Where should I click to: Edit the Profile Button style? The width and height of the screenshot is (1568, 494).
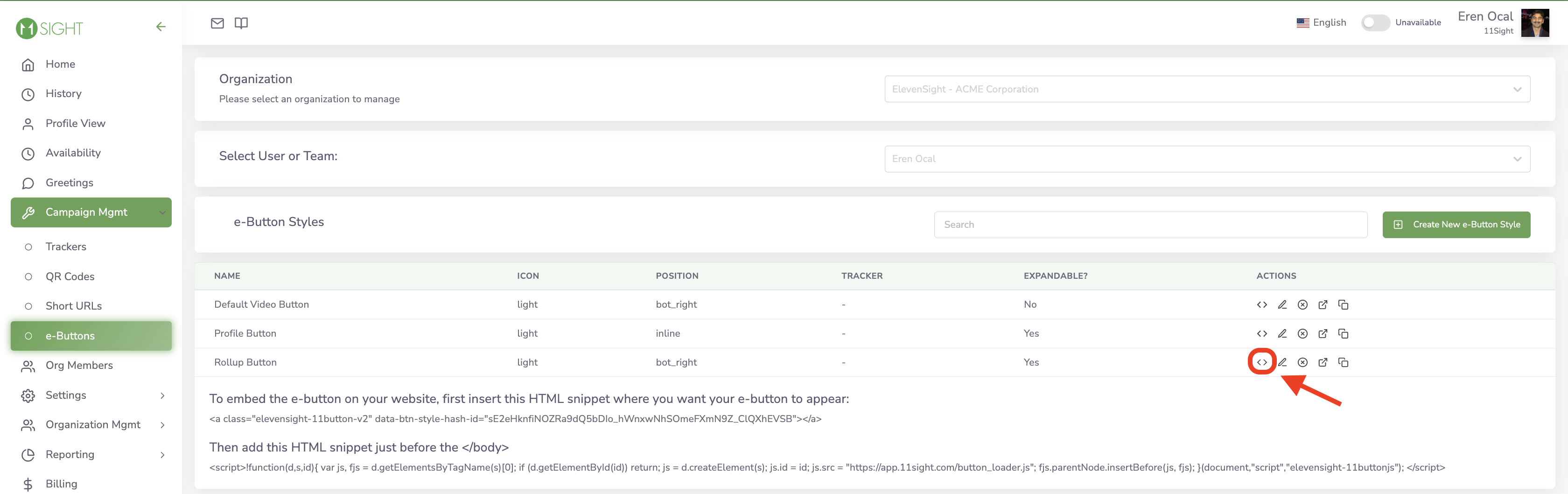pyautogui.click(x=1282, y=333)
